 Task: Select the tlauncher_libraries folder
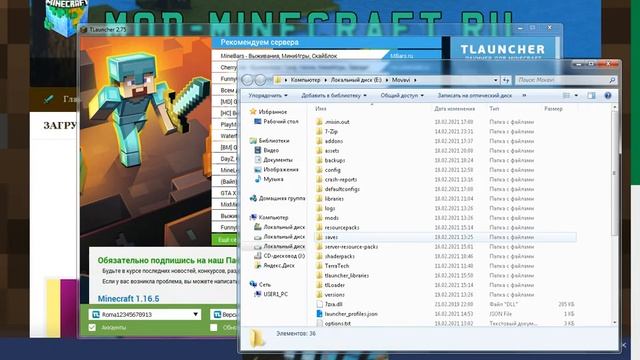(347, 276)
